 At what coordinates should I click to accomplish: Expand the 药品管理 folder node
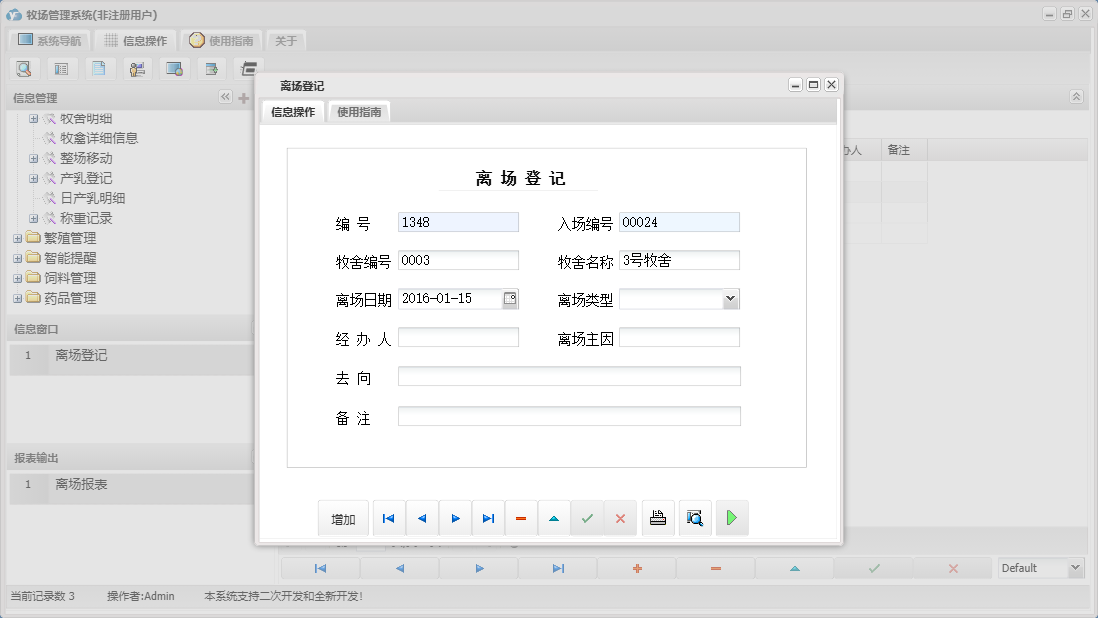coord(17,298)
